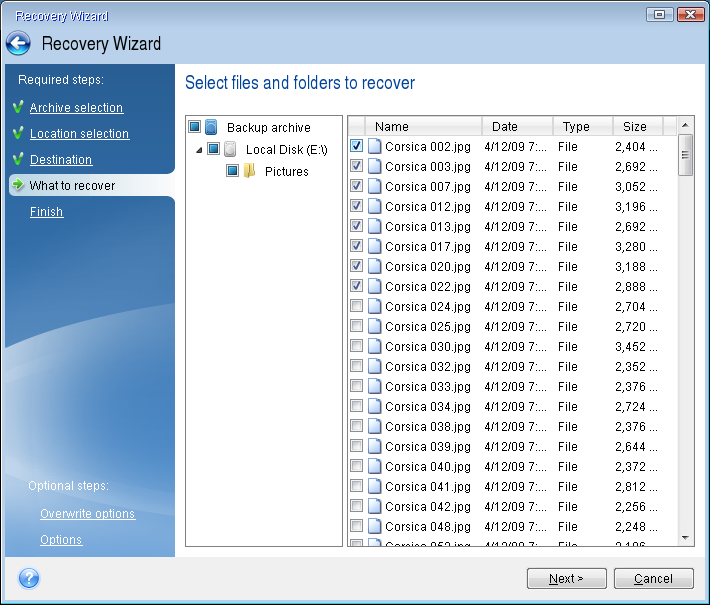Viewport: 710px width, 605px height.
Task: Click the Next button
Action: (565, 578)
